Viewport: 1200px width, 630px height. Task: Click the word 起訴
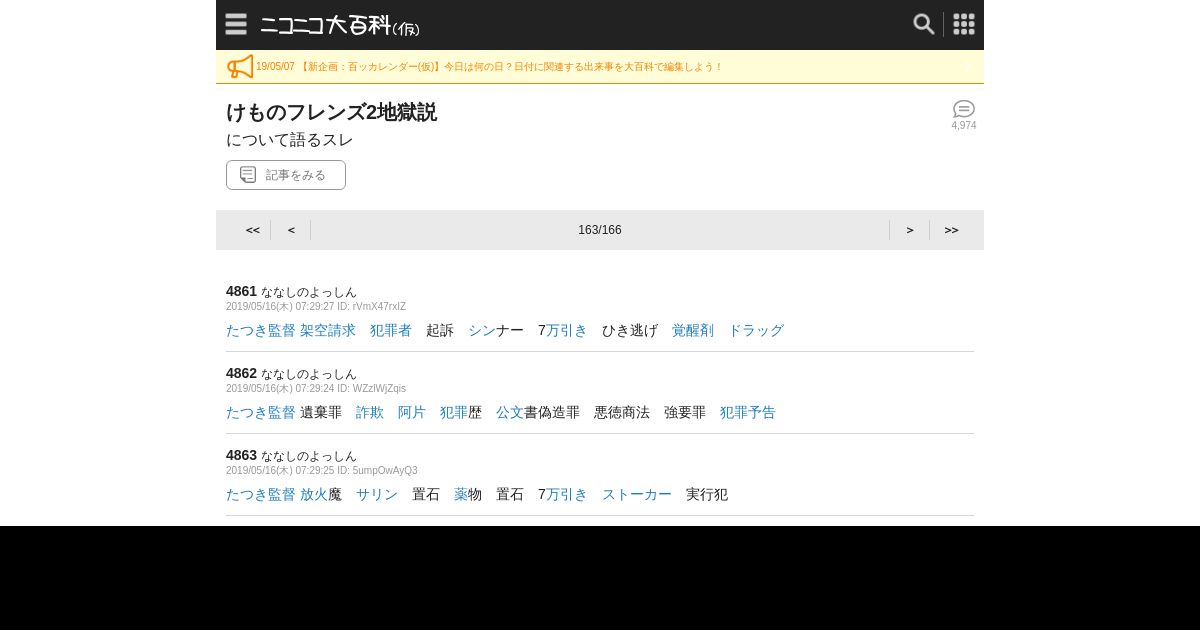click(x=440, y=330)
